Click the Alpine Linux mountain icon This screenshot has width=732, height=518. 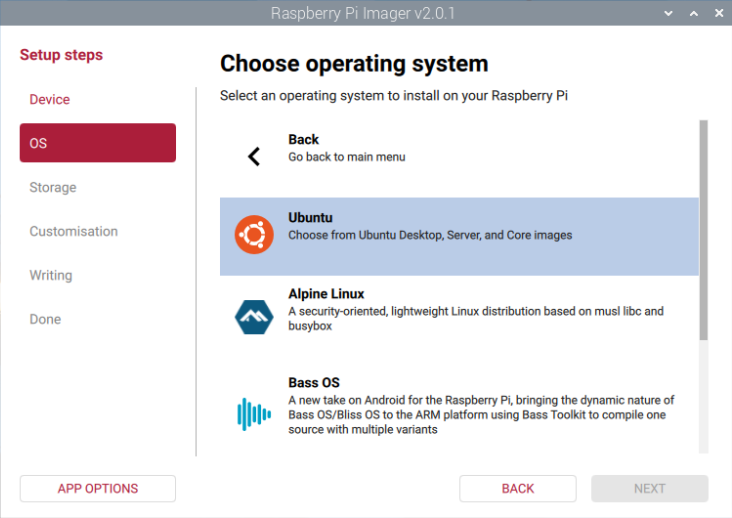pyautogui.click(x=254, y=317)
